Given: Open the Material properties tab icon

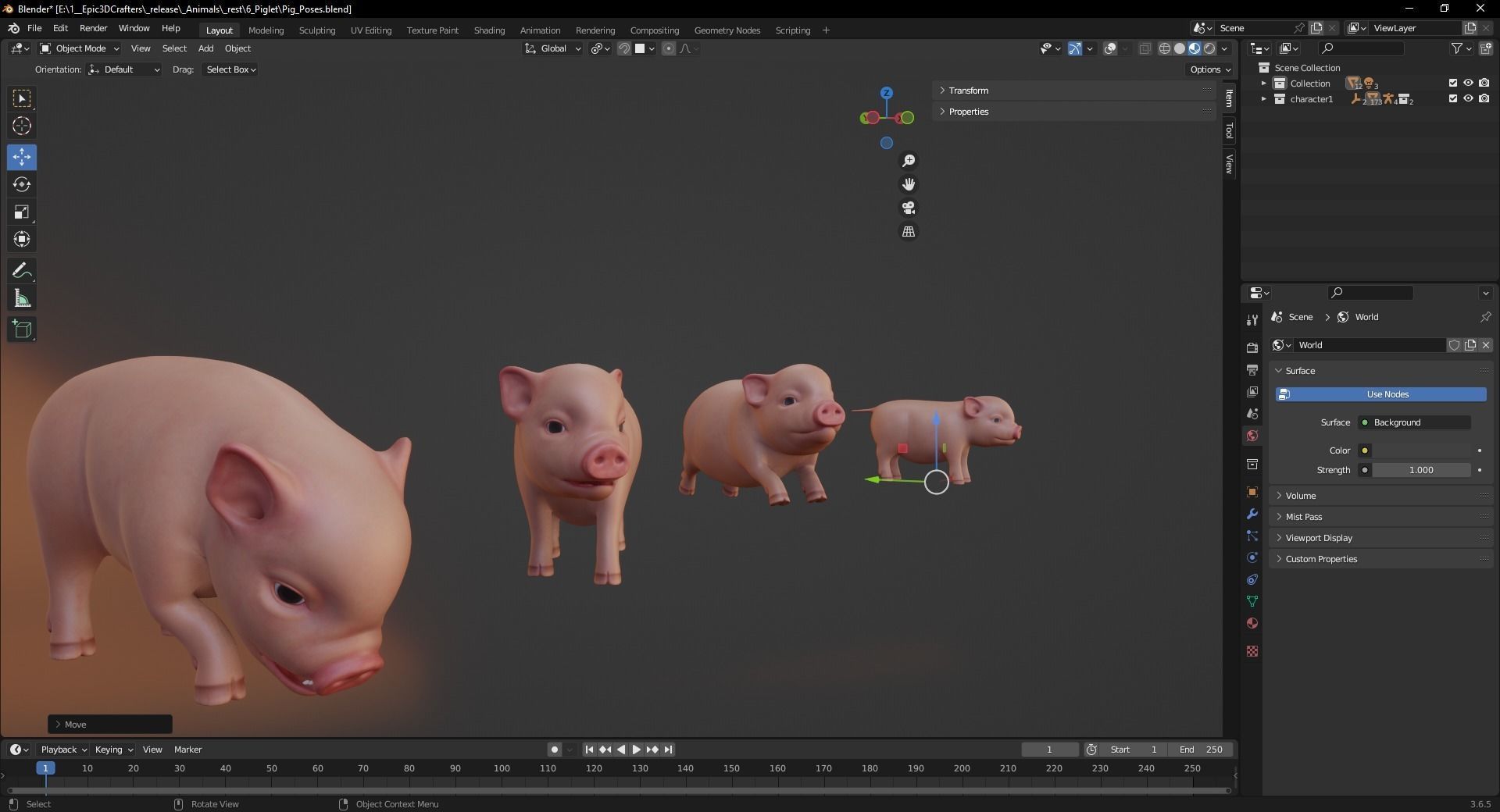Looking at the screenshot, I should pyautogui.click(x=1252, y=623).
